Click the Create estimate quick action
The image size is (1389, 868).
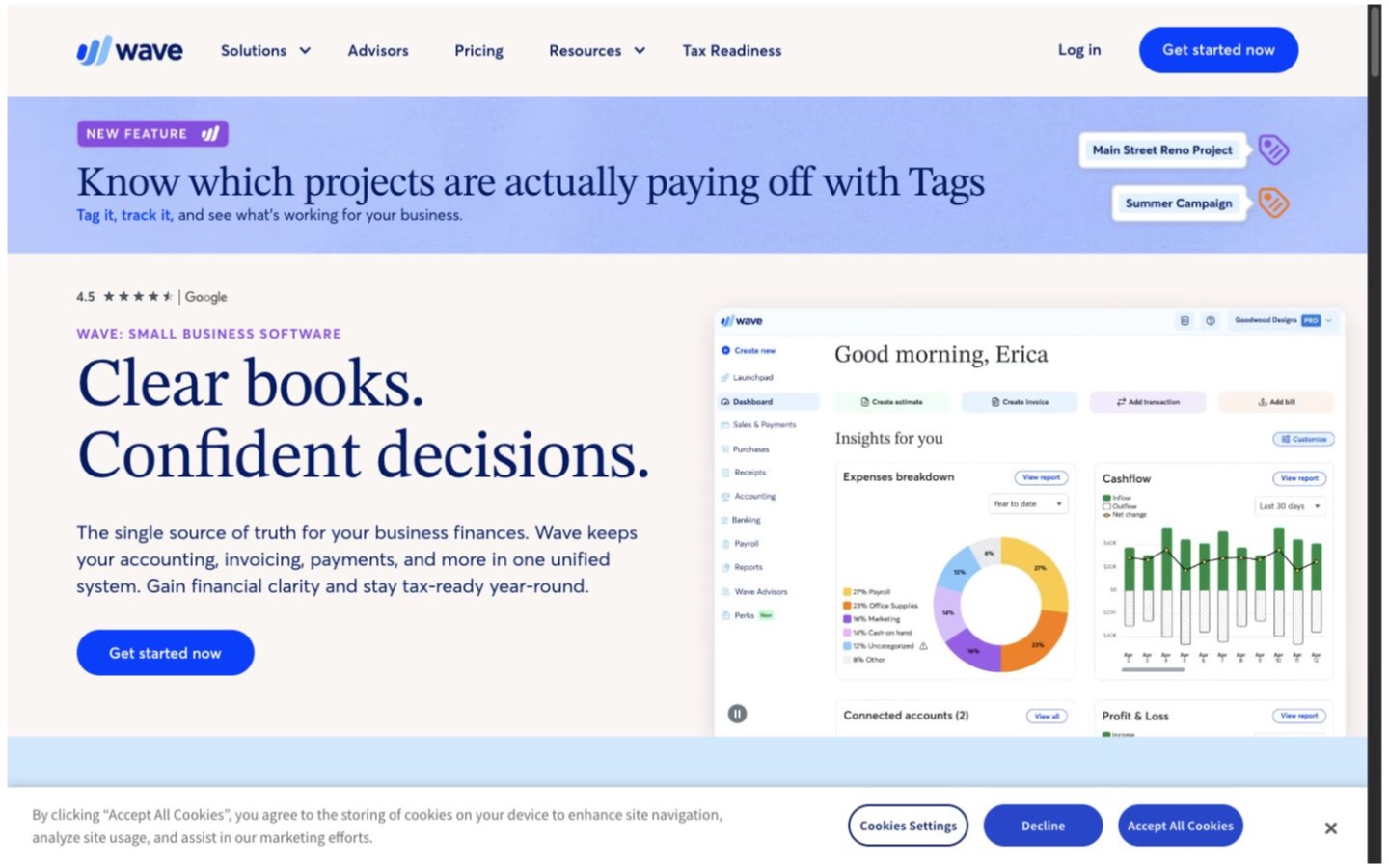(x=892, y=402)
